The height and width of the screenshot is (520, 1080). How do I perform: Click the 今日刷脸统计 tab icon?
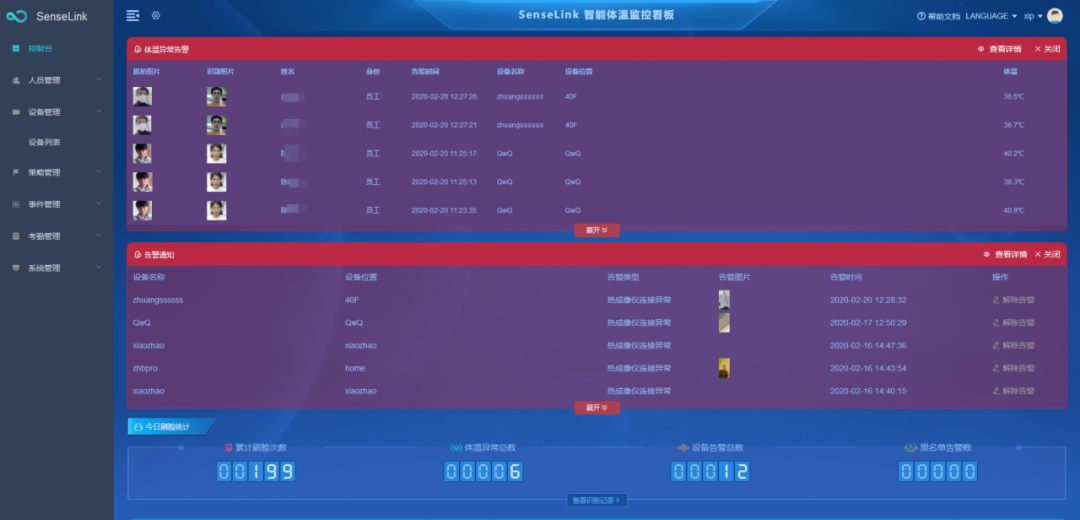138,427
